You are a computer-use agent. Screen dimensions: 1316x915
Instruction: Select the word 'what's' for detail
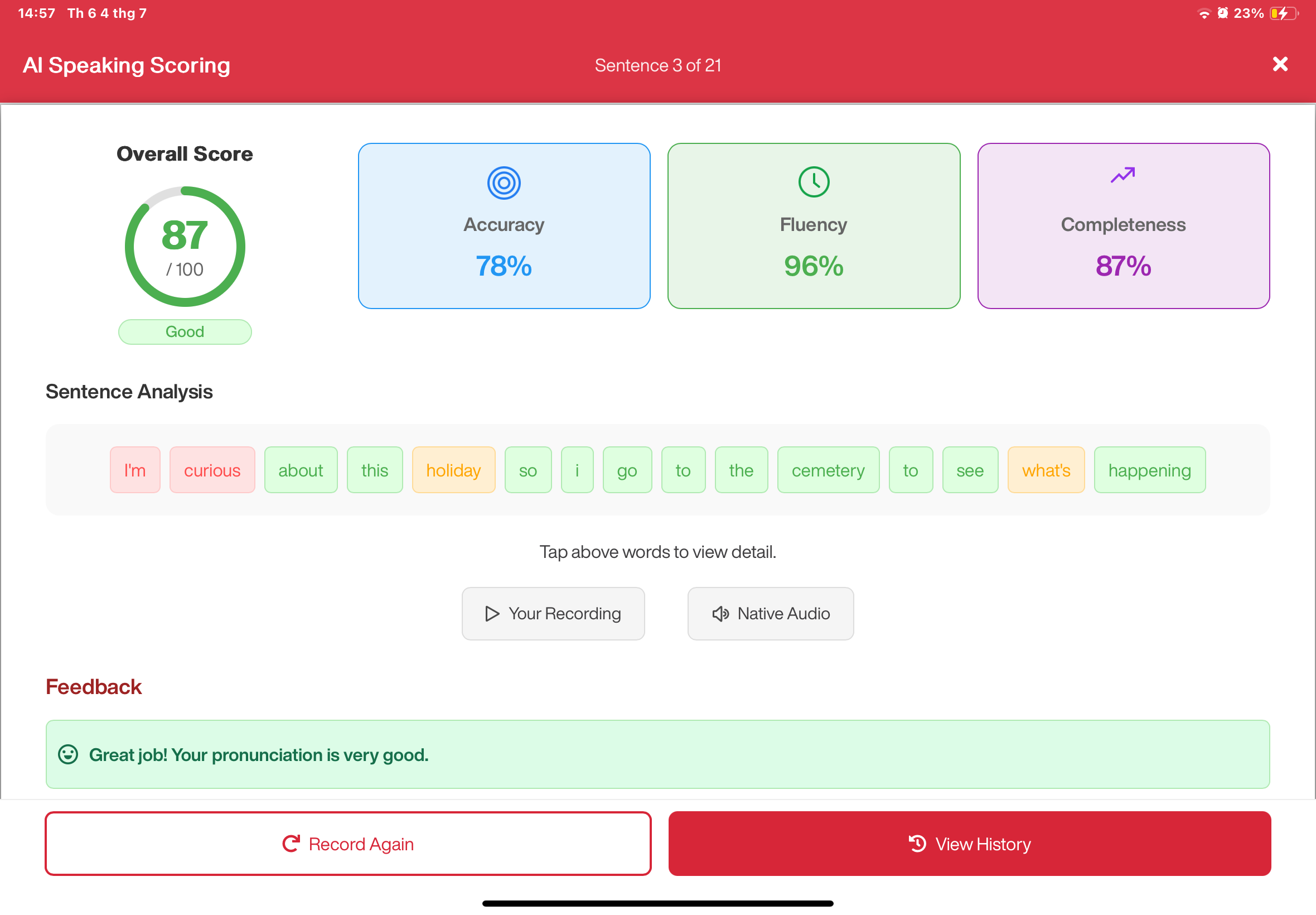[1046, 470]
